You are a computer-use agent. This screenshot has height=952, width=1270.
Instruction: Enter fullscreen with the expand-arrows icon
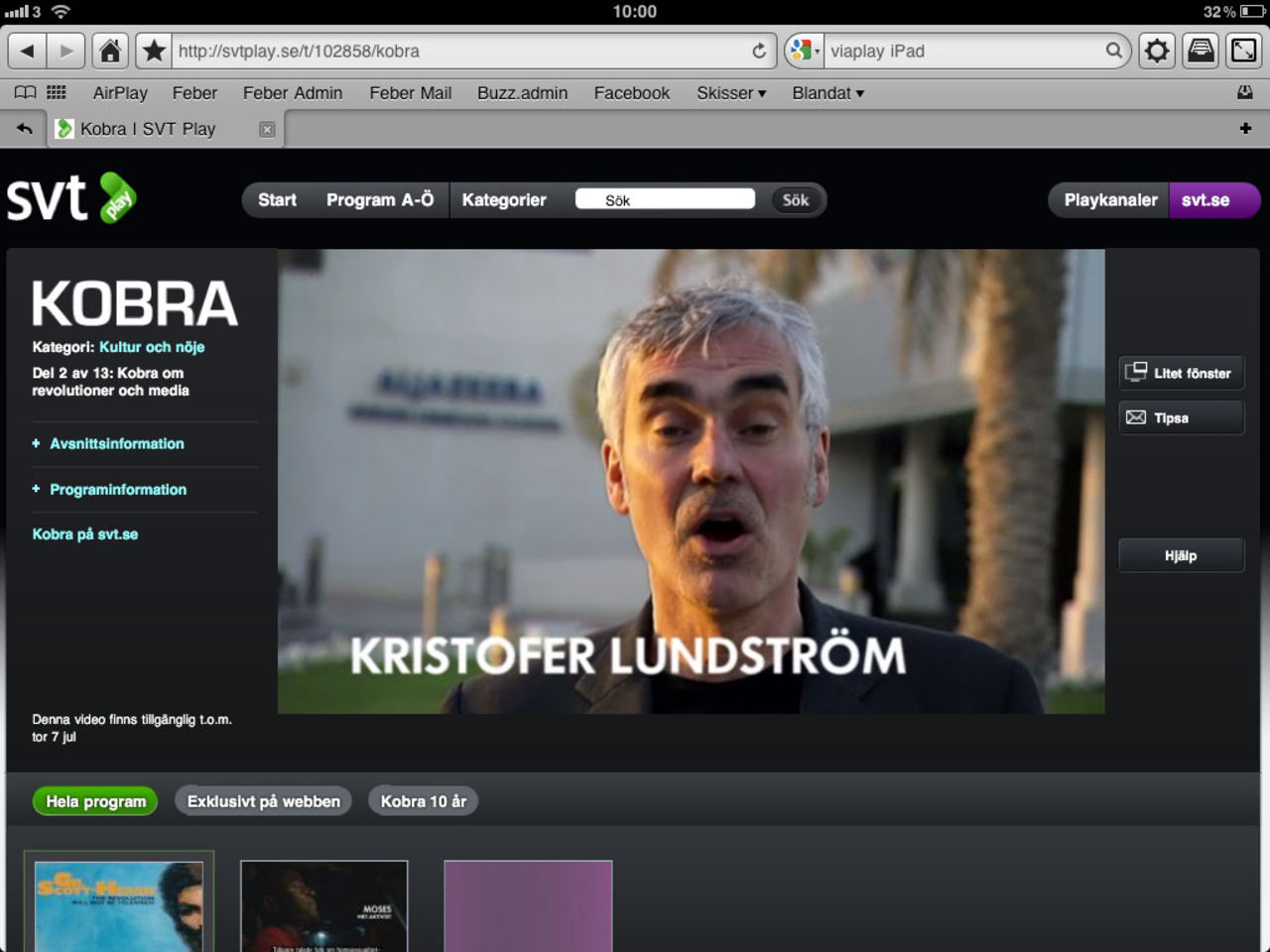pos(1243,51)
